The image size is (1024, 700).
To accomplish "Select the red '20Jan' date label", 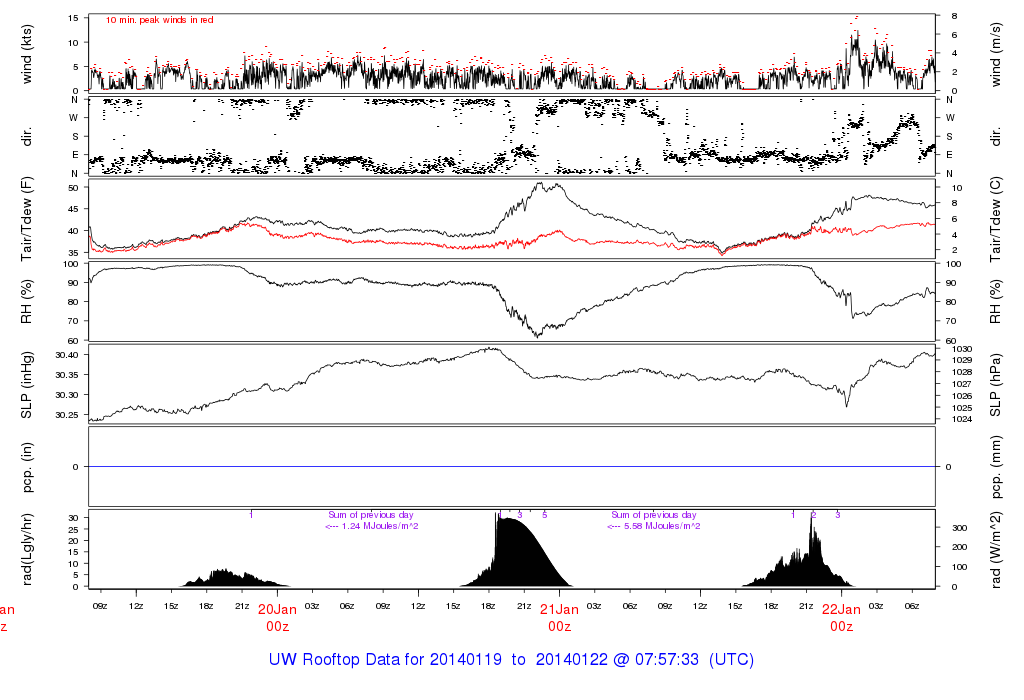I will (x=278, y=609).
